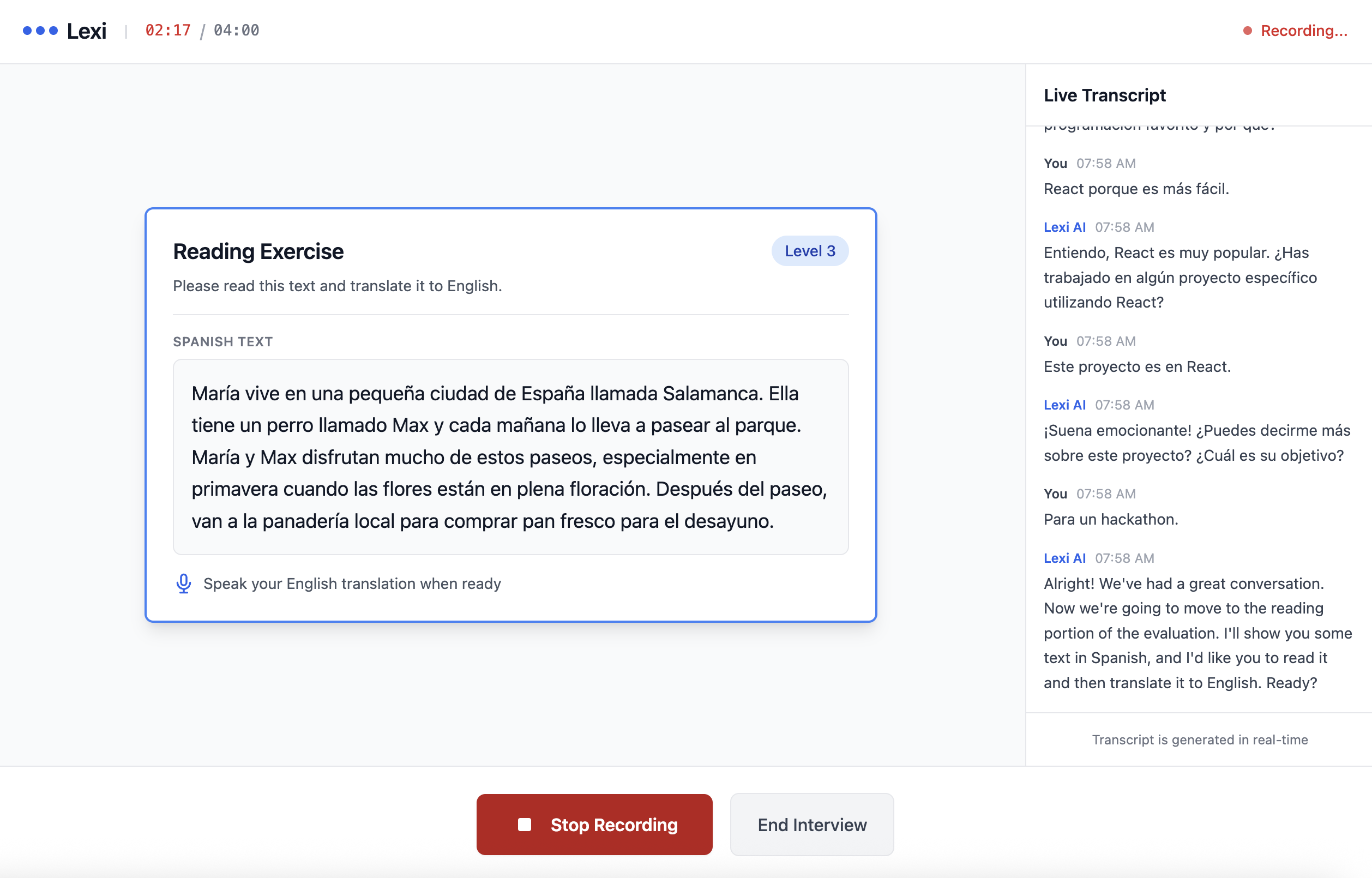
Task: Click the Recording... status text
Action: coord(1304,31)
